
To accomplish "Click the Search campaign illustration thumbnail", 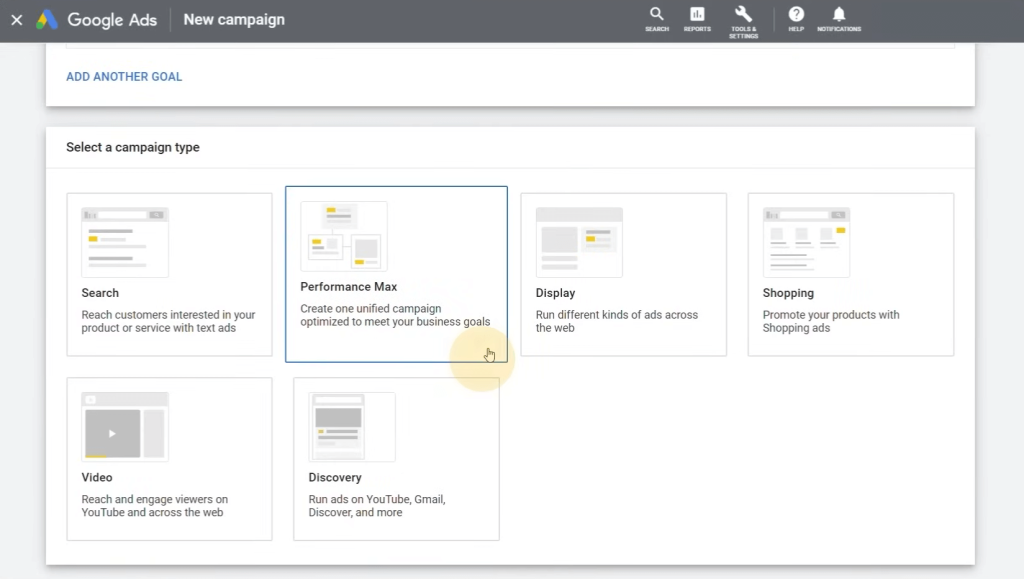I will [125, 242].
